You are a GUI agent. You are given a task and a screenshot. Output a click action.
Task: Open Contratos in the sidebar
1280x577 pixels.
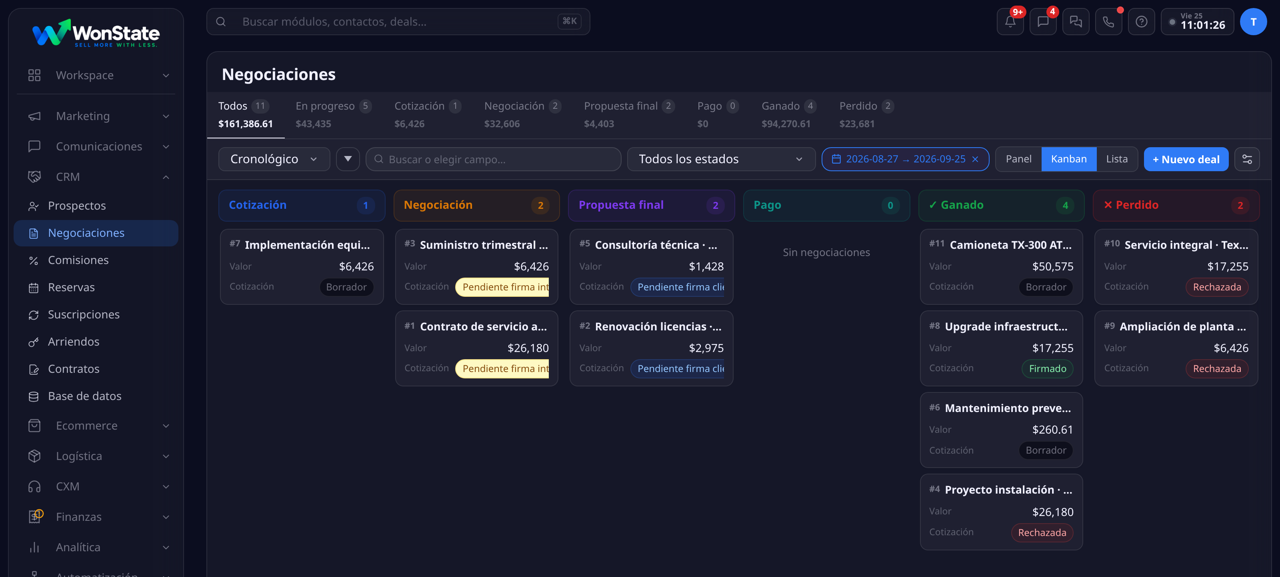(96, 369)
